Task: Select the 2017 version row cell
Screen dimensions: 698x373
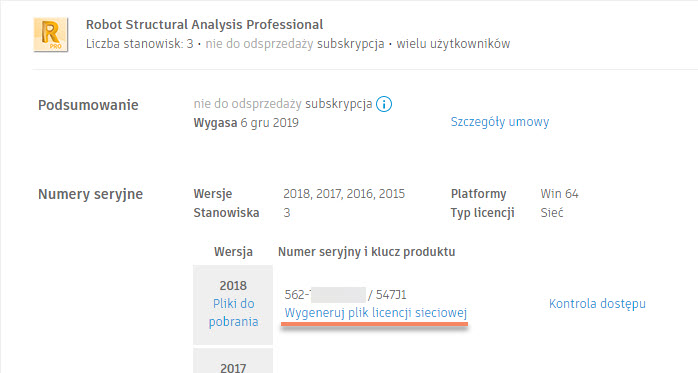Action: click(233, 361)
